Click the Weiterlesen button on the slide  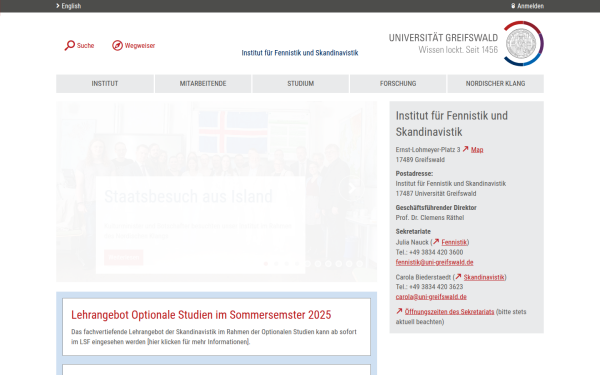click(124, 257)
